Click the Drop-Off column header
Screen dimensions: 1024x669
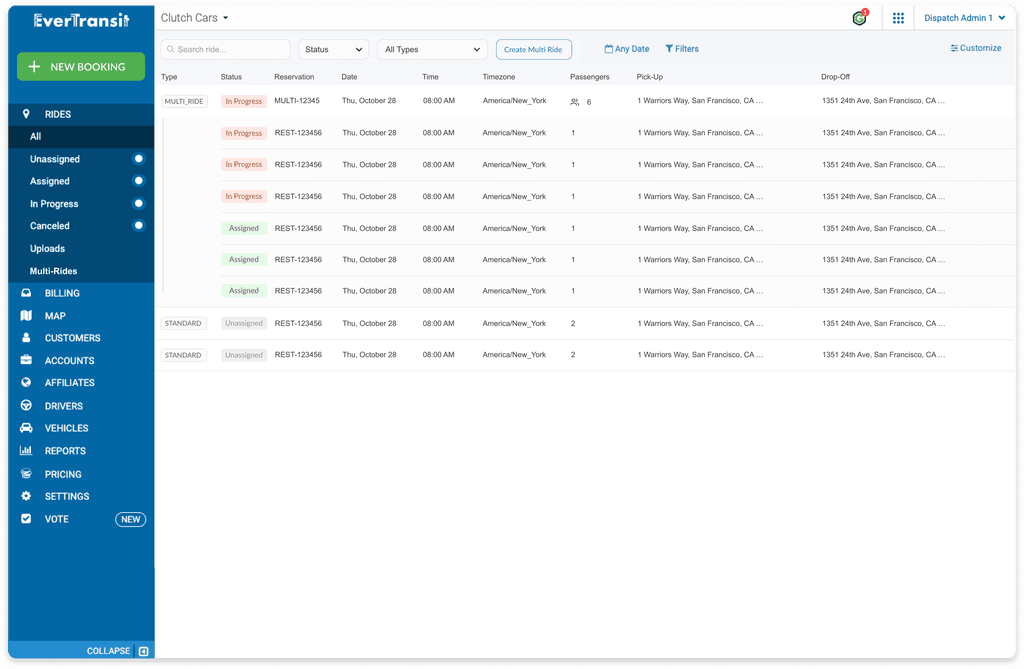pyautogui.click(x=835, y=77)
